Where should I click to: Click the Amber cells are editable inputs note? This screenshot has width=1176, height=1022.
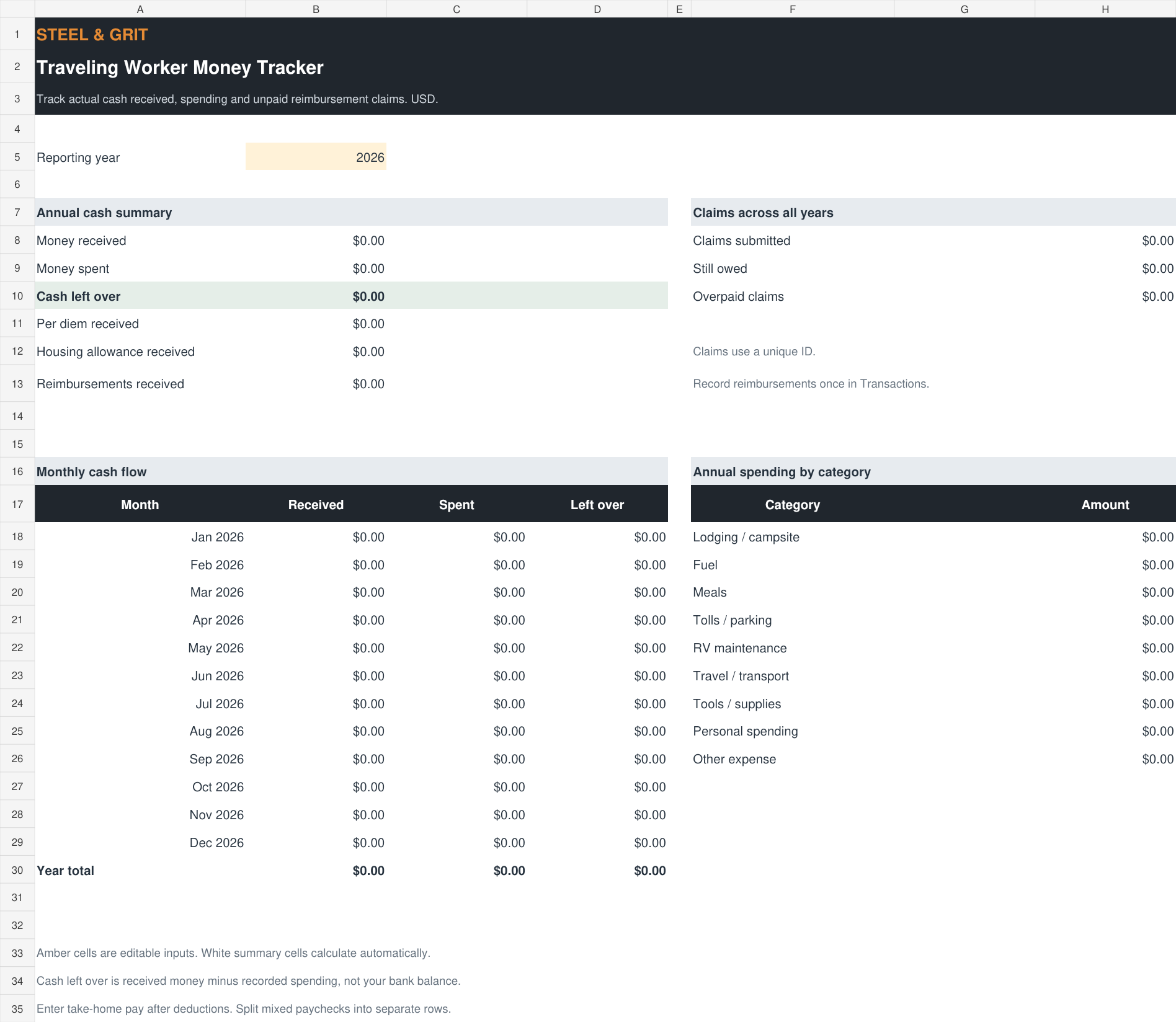(233, 953)
